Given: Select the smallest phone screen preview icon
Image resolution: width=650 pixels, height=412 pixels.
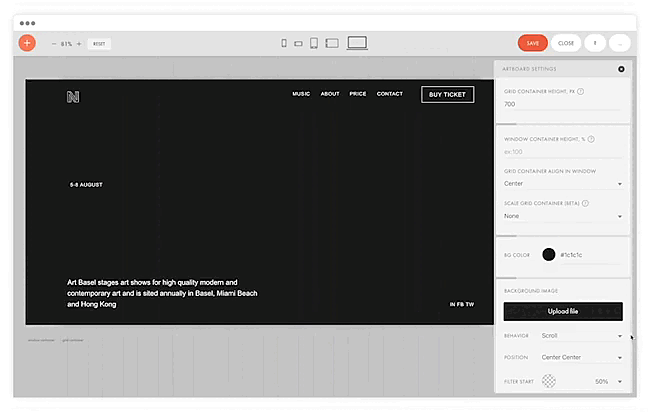Looking at the screenshot, I should click(284, 43).
